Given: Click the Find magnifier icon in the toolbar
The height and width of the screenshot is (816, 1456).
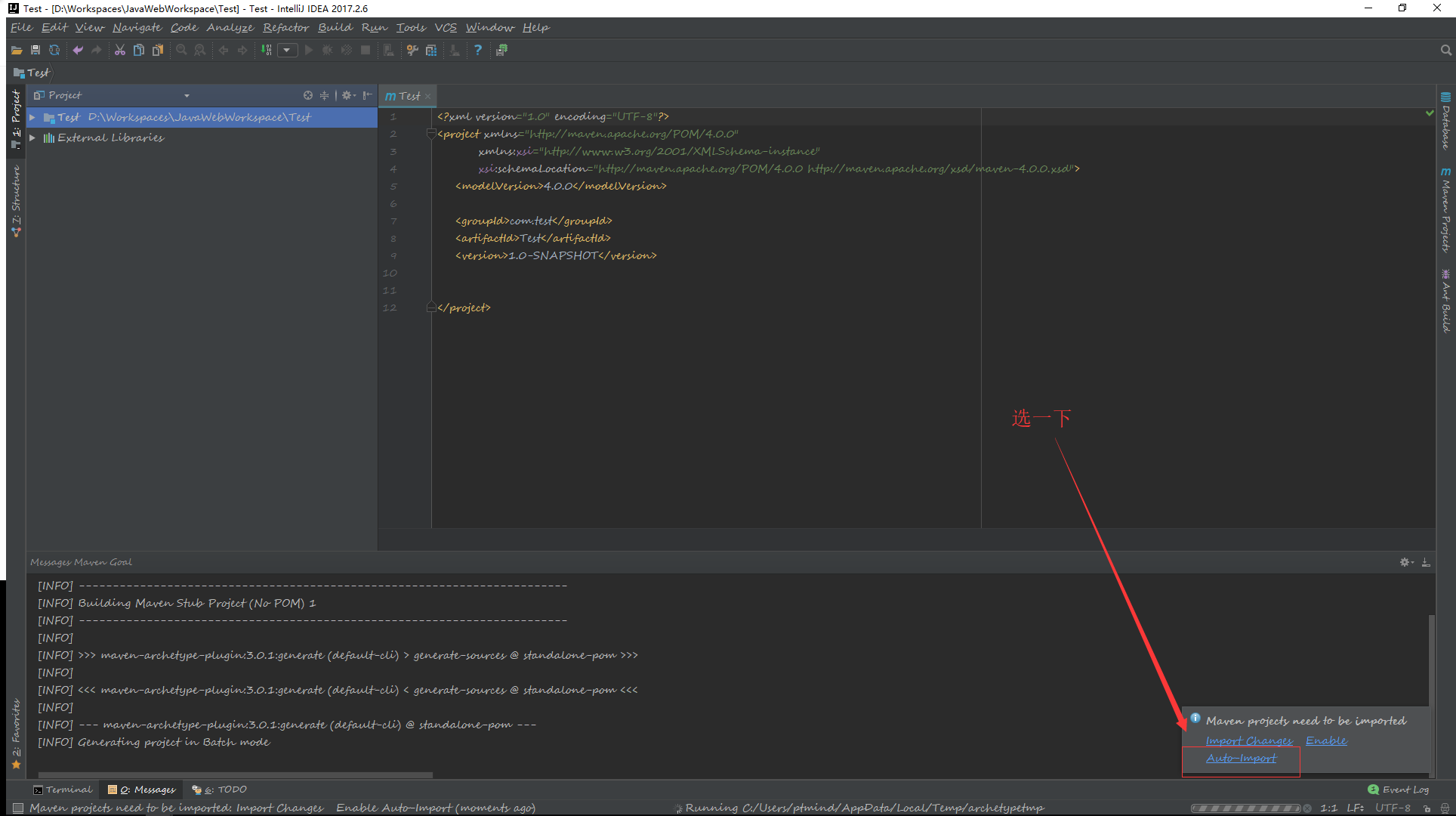Looking at the screenshot, I should point(181,51).
